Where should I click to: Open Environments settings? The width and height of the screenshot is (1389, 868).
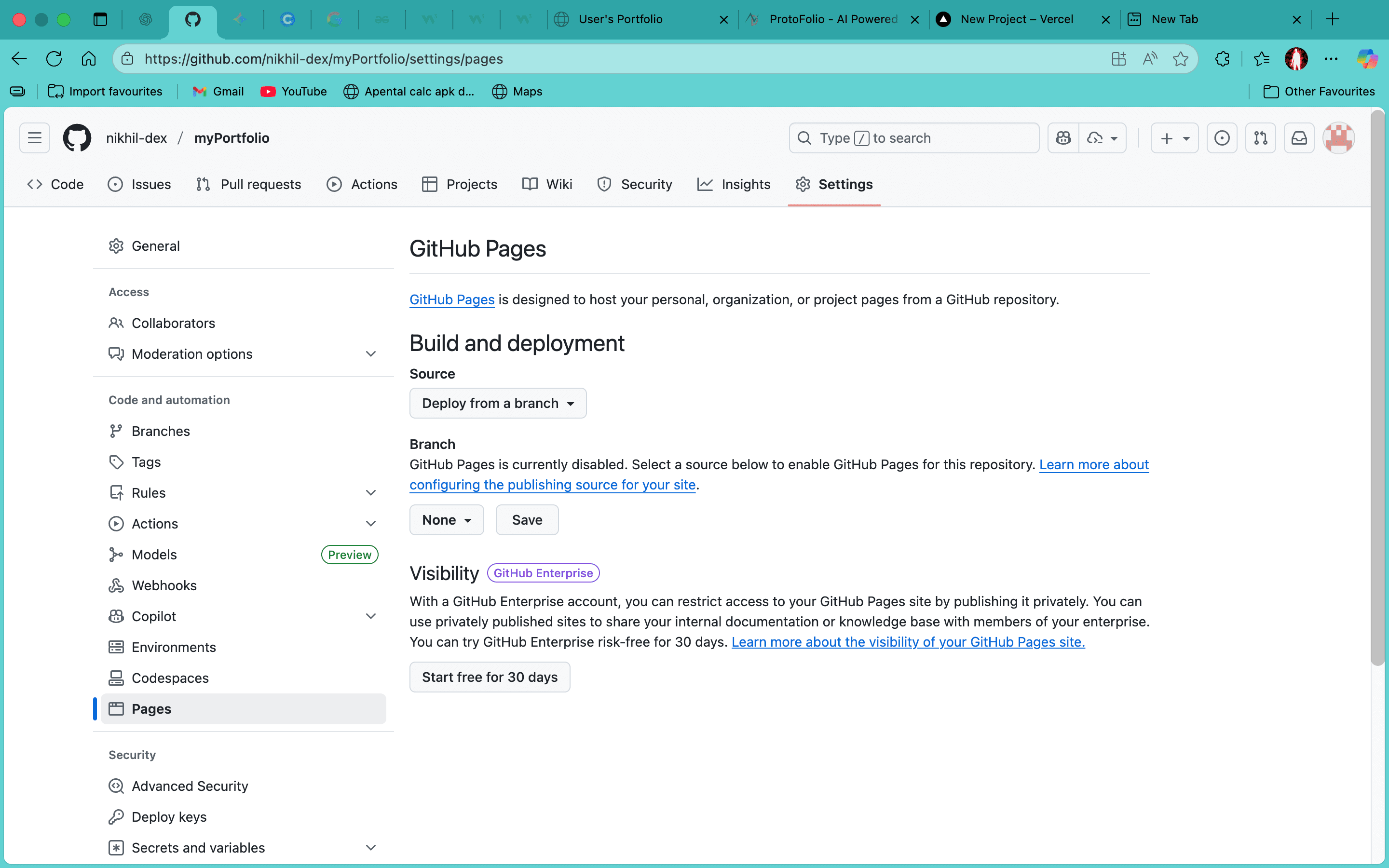point(244,647)
